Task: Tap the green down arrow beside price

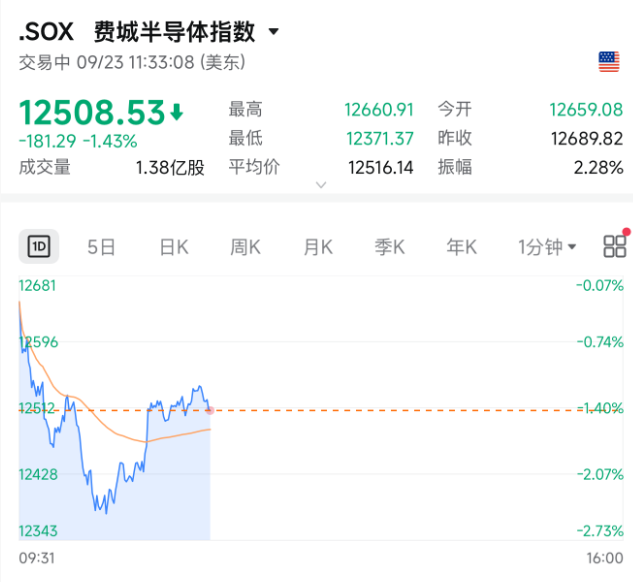Action: tap(177, 112)
